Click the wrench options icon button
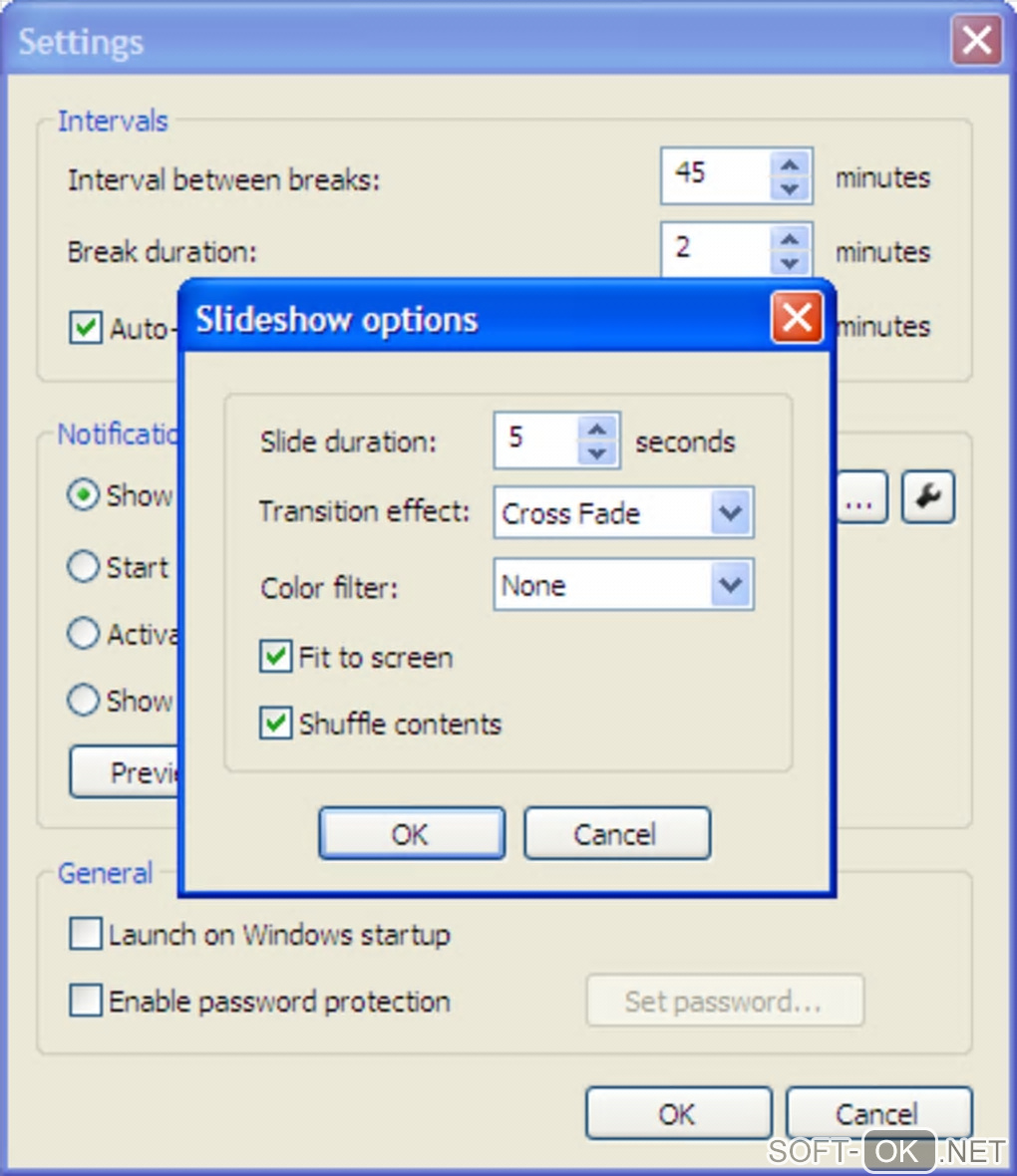Image resolution: width=1017 pixels, height=1176 pixels. tap(928, 497)
